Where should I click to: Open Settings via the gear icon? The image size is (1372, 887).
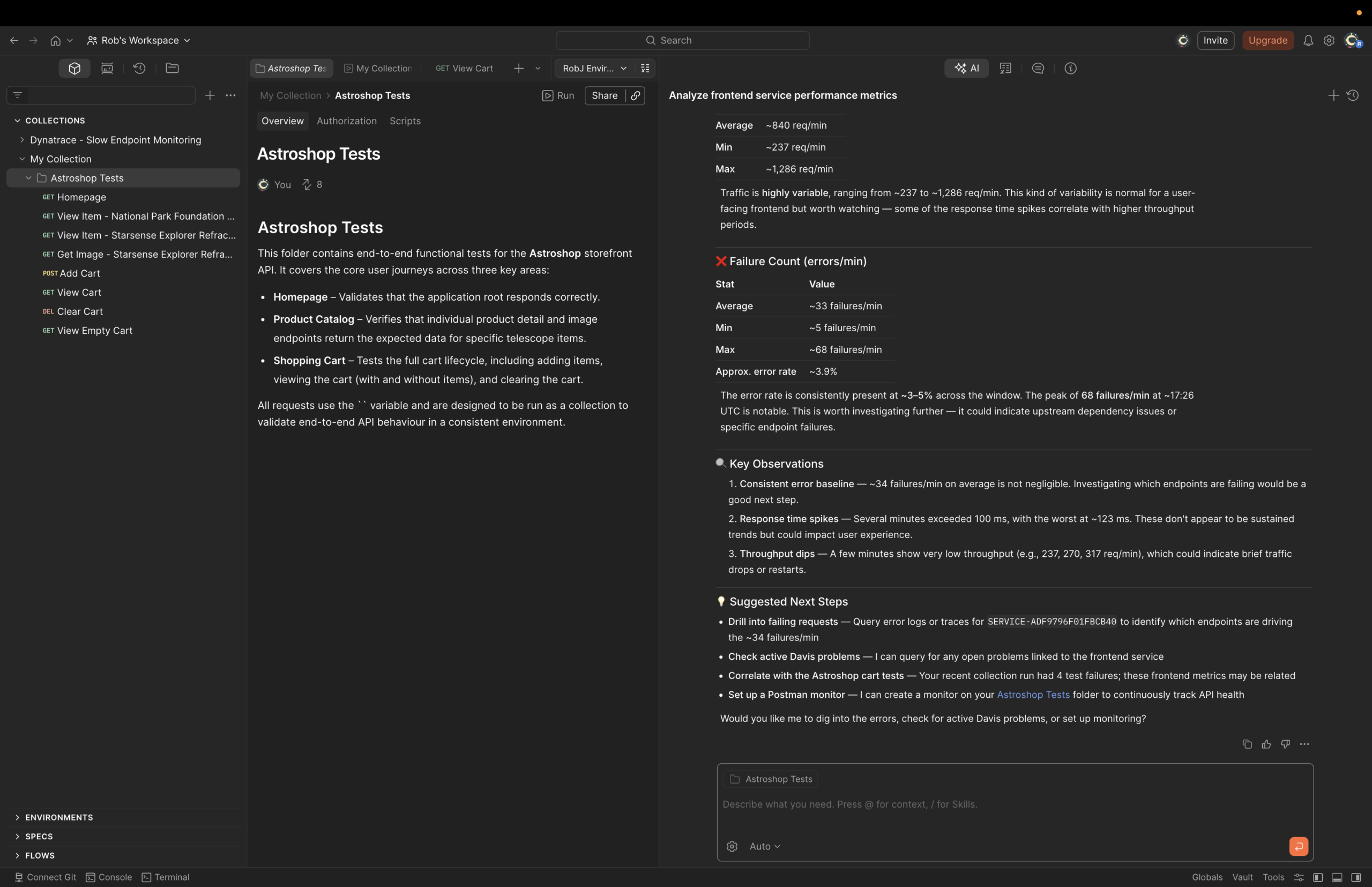pos(1328,40)
